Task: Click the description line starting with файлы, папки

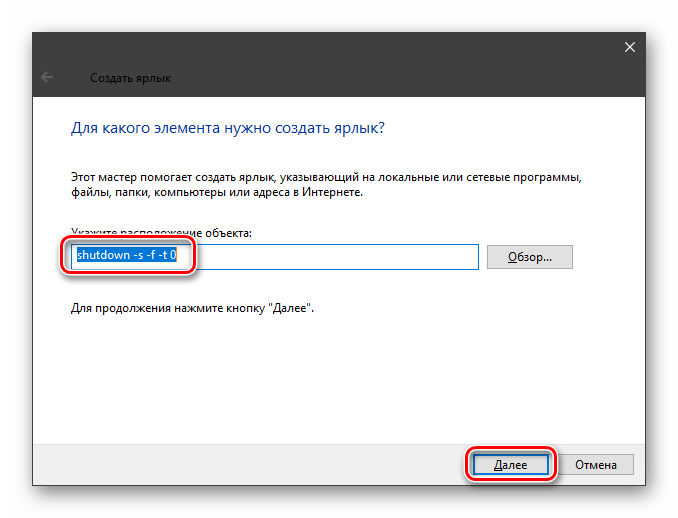Action: point(217,192)
